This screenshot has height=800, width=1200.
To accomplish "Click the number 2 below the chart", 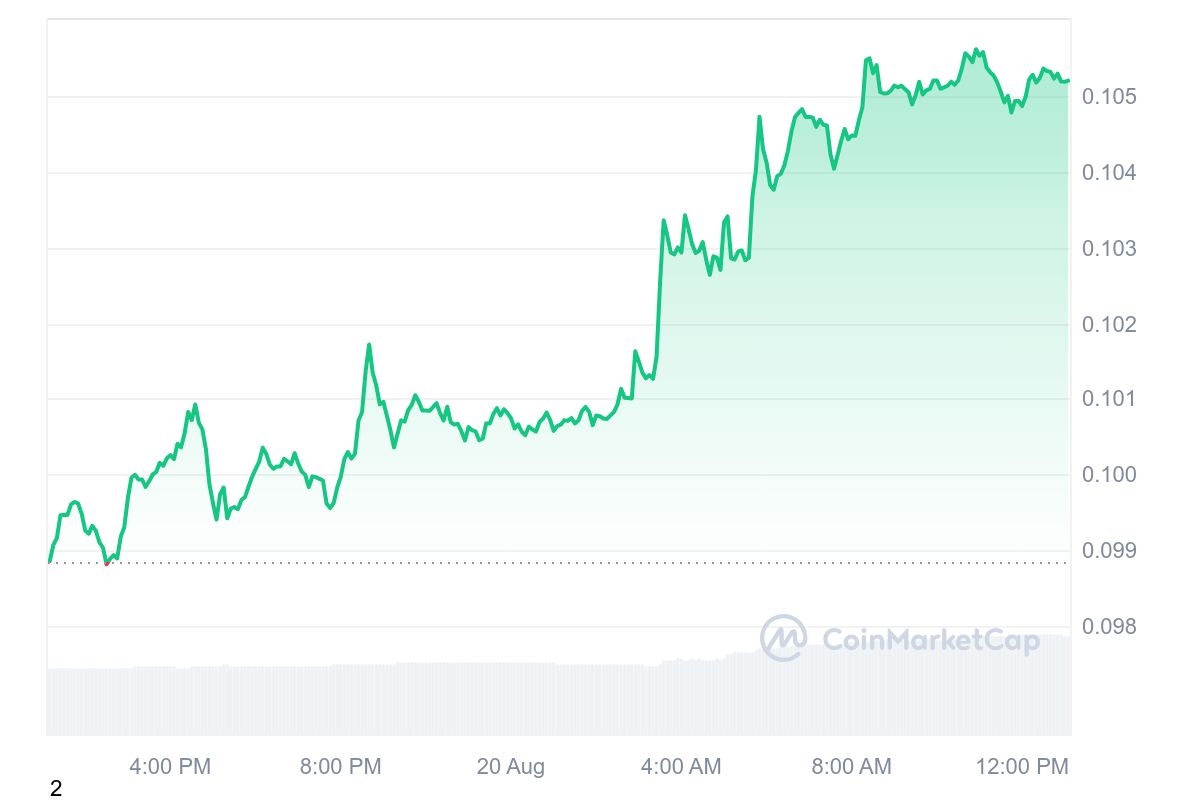I will [x=56, y=789].
